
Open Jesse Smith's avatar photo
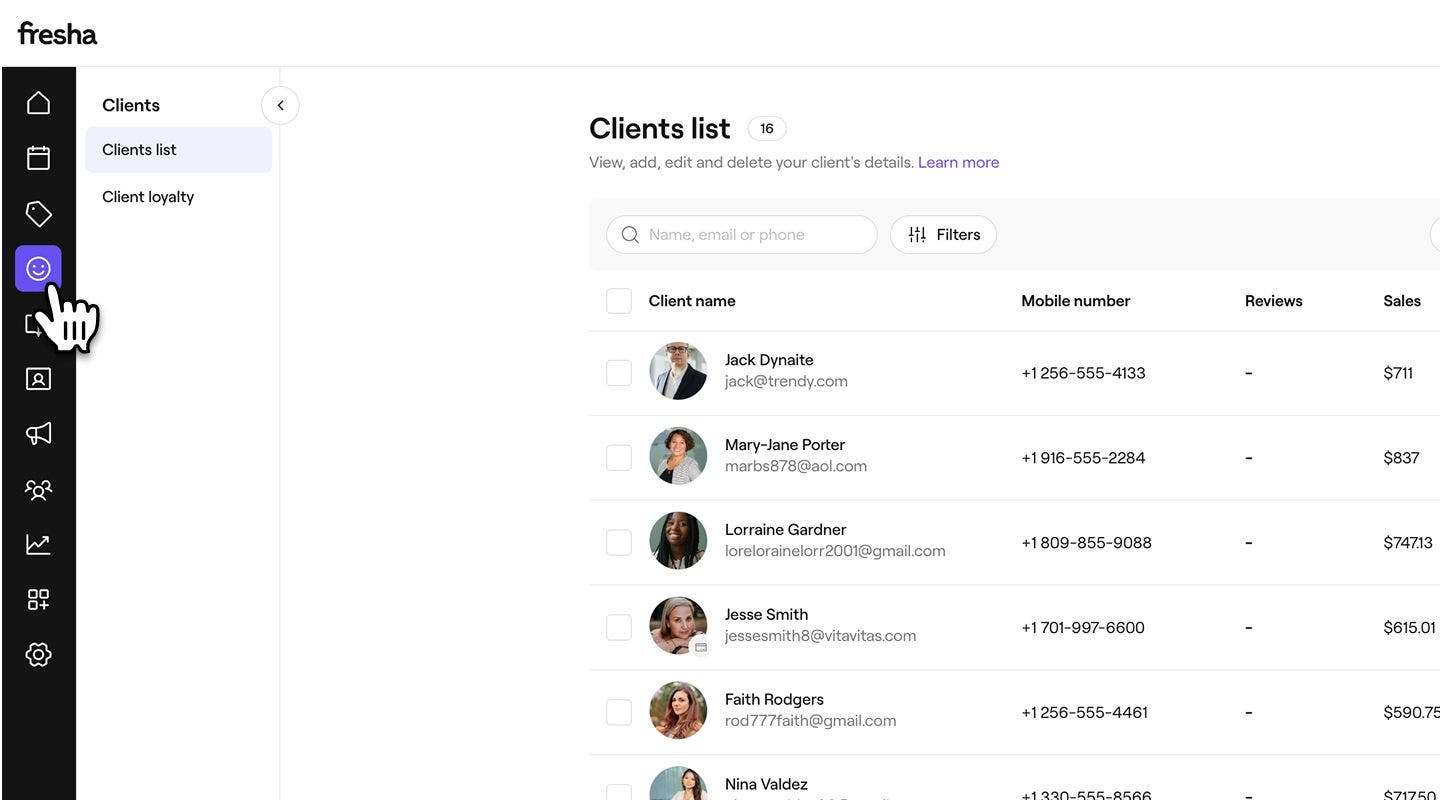point(678,626)
